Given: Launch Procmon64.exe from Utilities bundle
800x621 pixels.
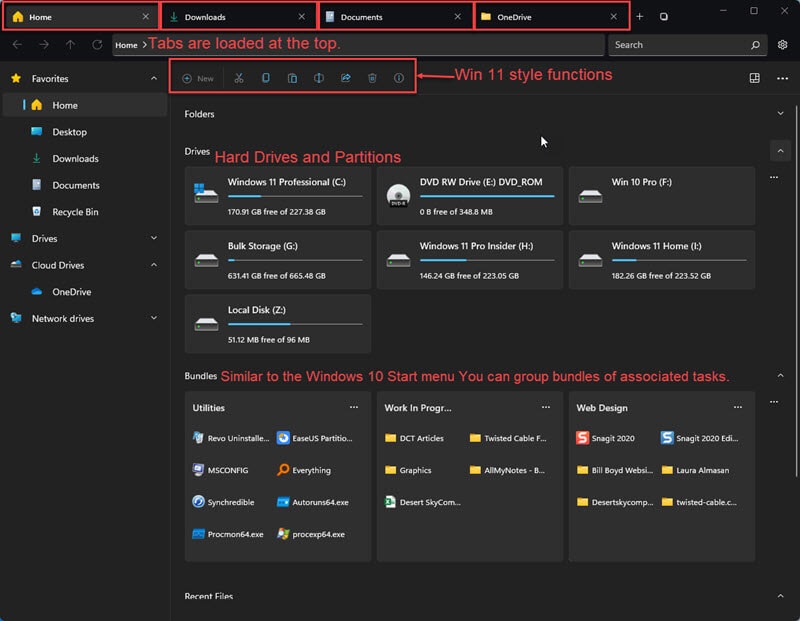Looking at the screenshot, I should coord(228,534).
